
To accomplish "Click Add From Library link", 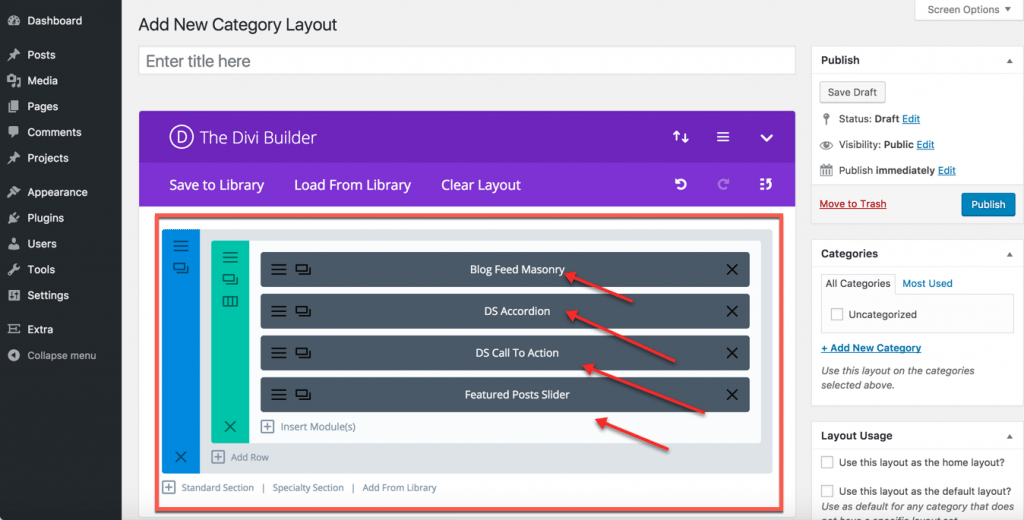I will [400, 487].
